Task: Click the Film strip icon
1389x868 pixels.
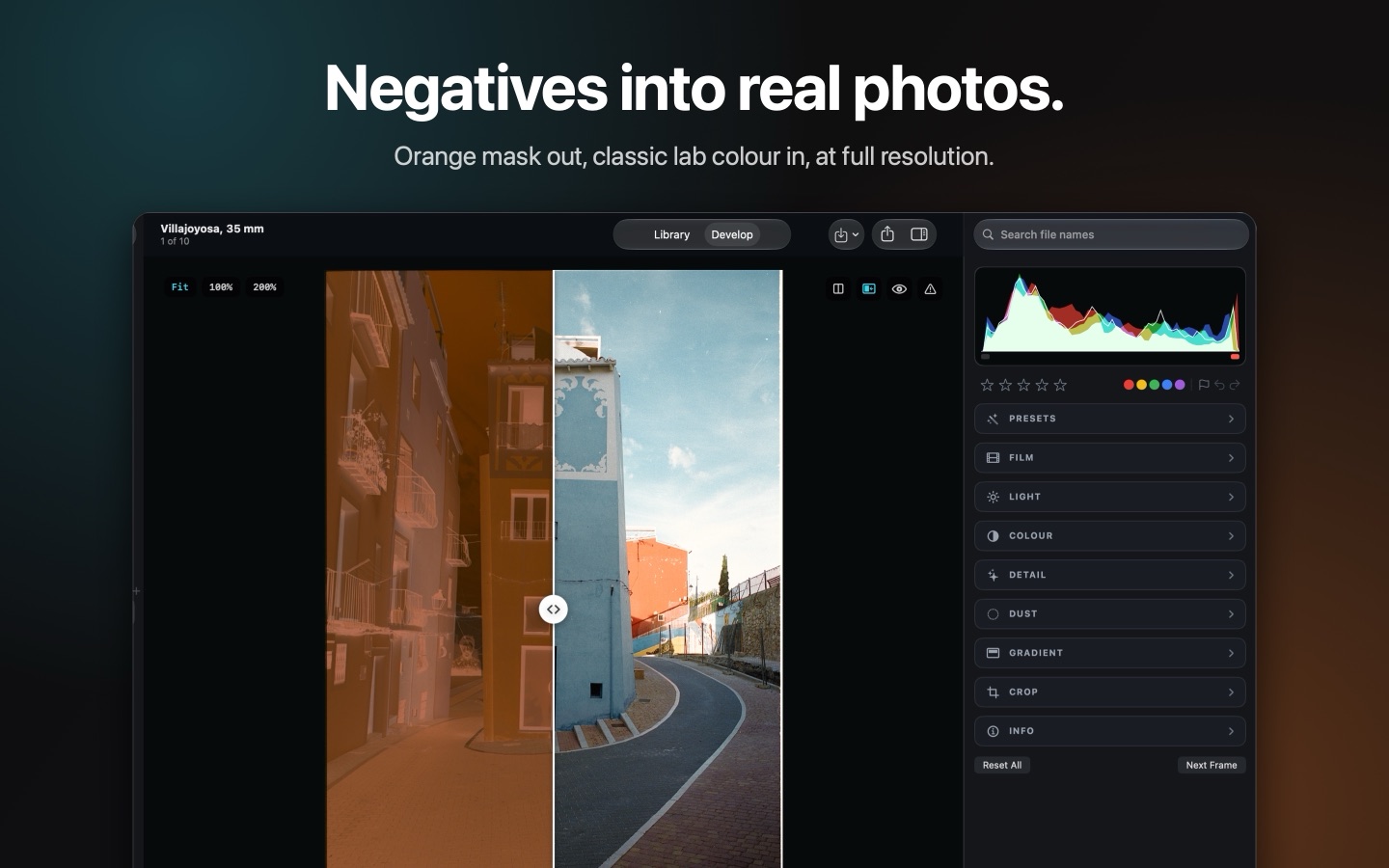Action: click(993, 458)
